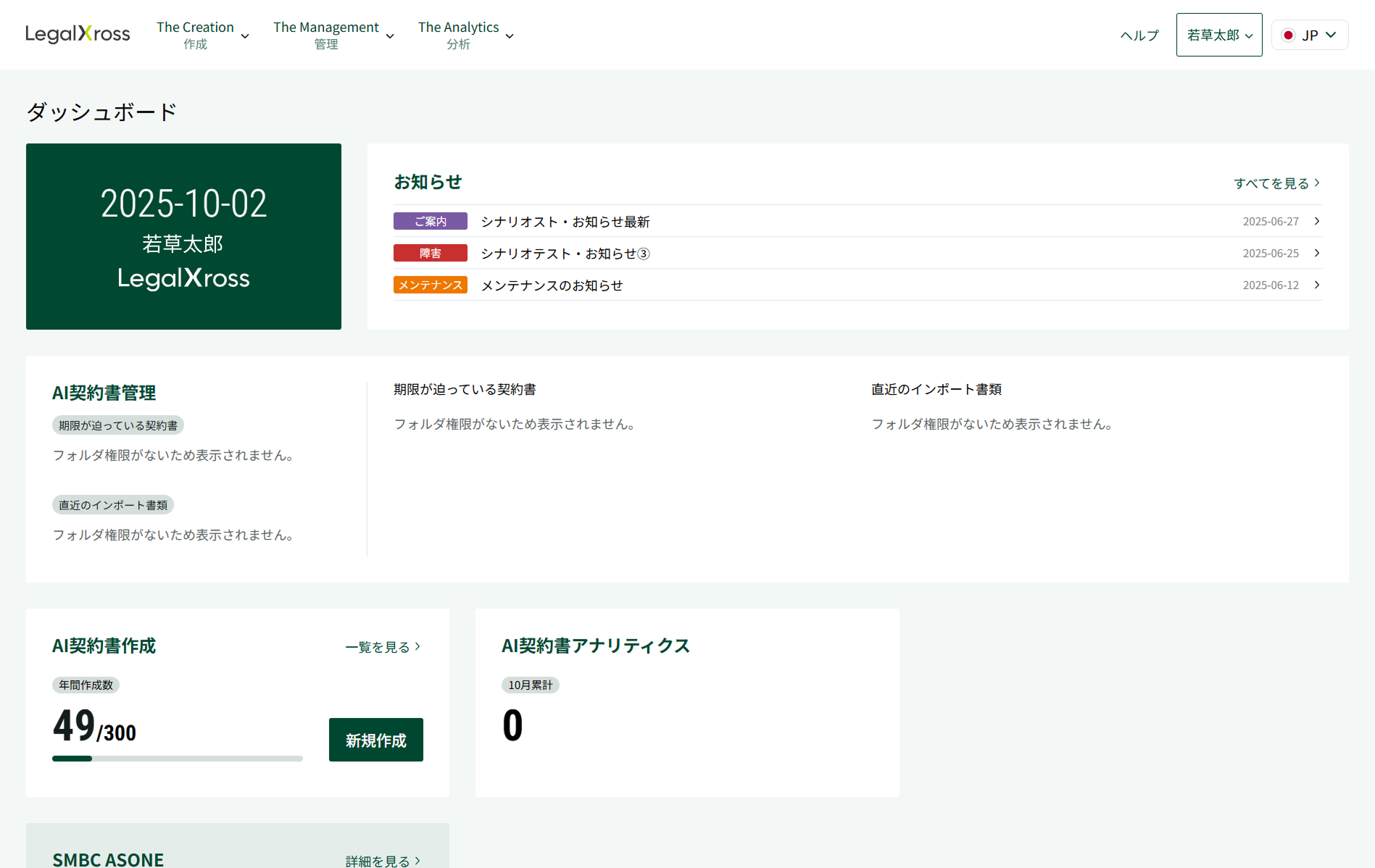Click the orange メンテナンス badge
Image resolution: width=1375 pixels, height=868 pixels.
click(430, 285)
